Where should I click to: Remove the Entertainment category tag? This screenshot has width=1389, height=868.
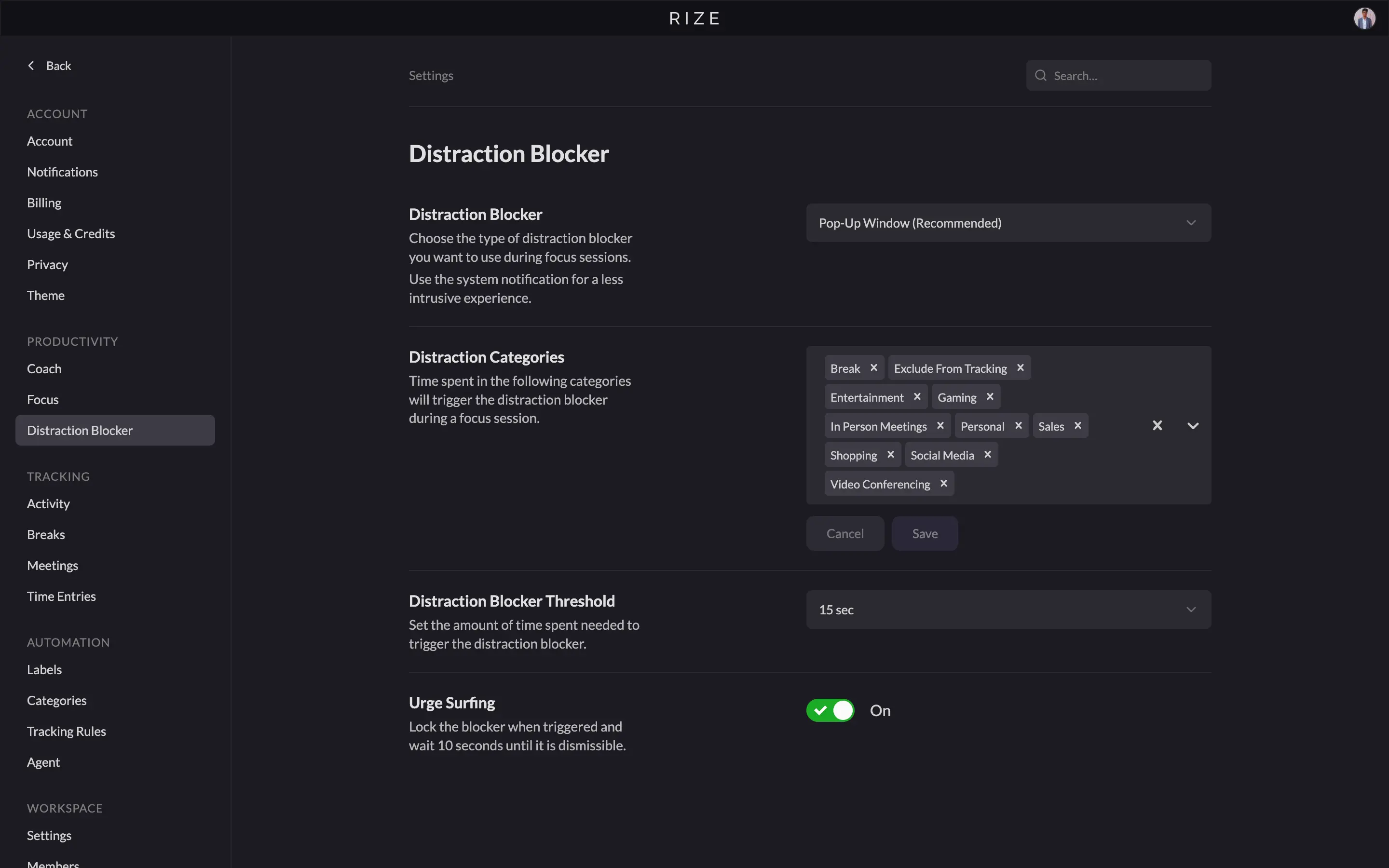(917, 397)
